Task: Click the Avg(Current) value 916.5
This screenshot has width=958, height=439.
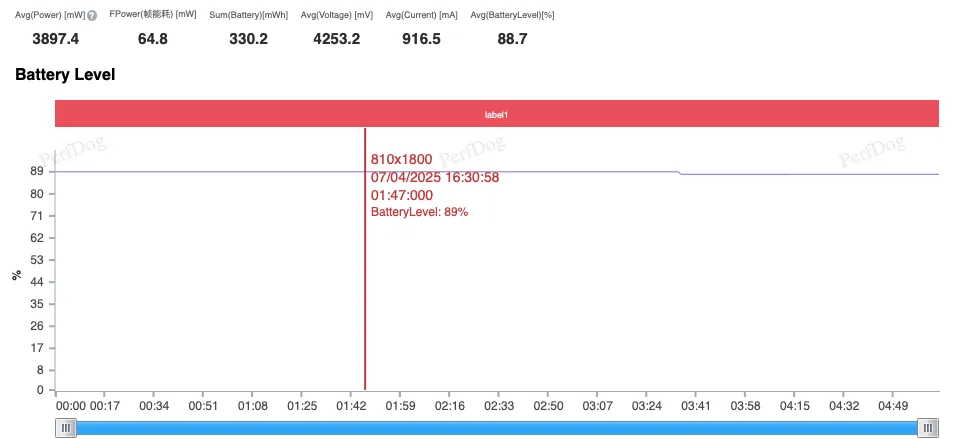Action: pyautogui.click(x=420, y=39)
